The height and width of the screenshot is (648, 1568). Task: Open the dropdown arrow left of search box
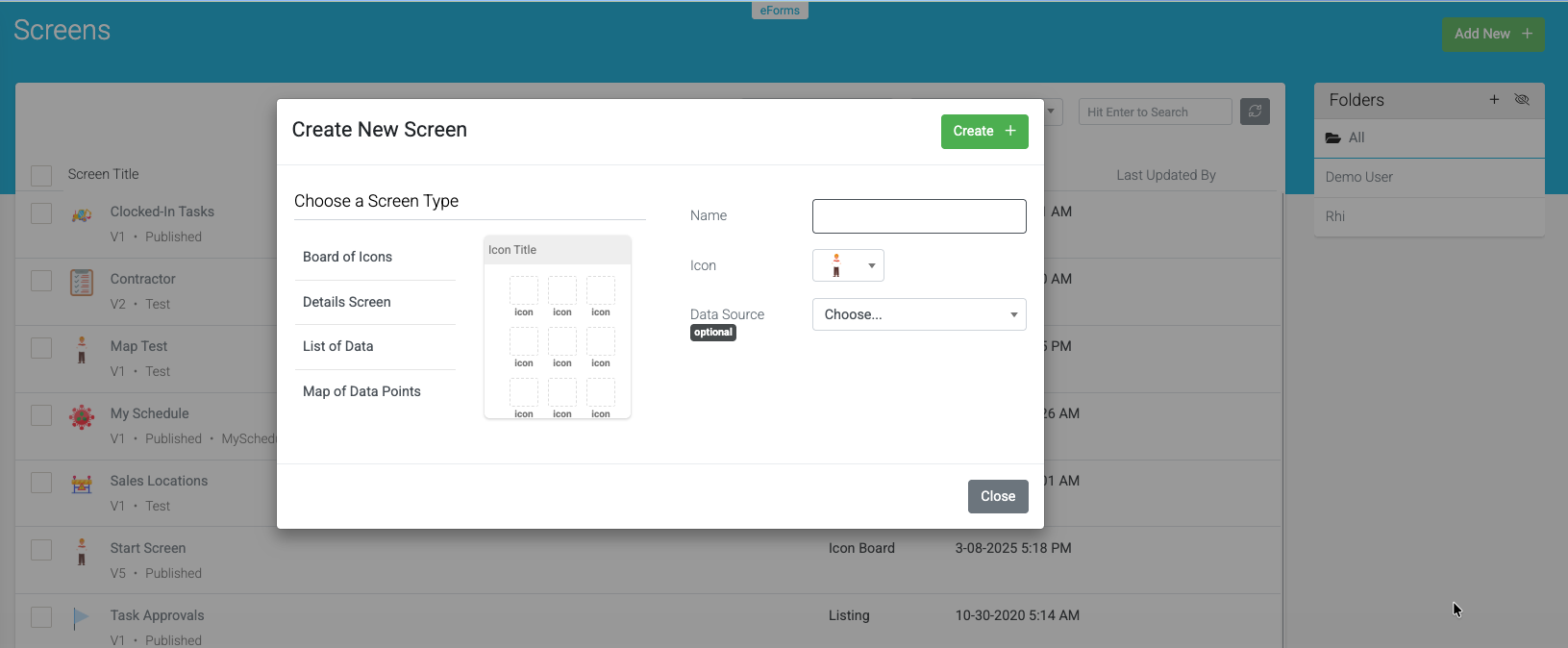click(x=1052, y=112)
